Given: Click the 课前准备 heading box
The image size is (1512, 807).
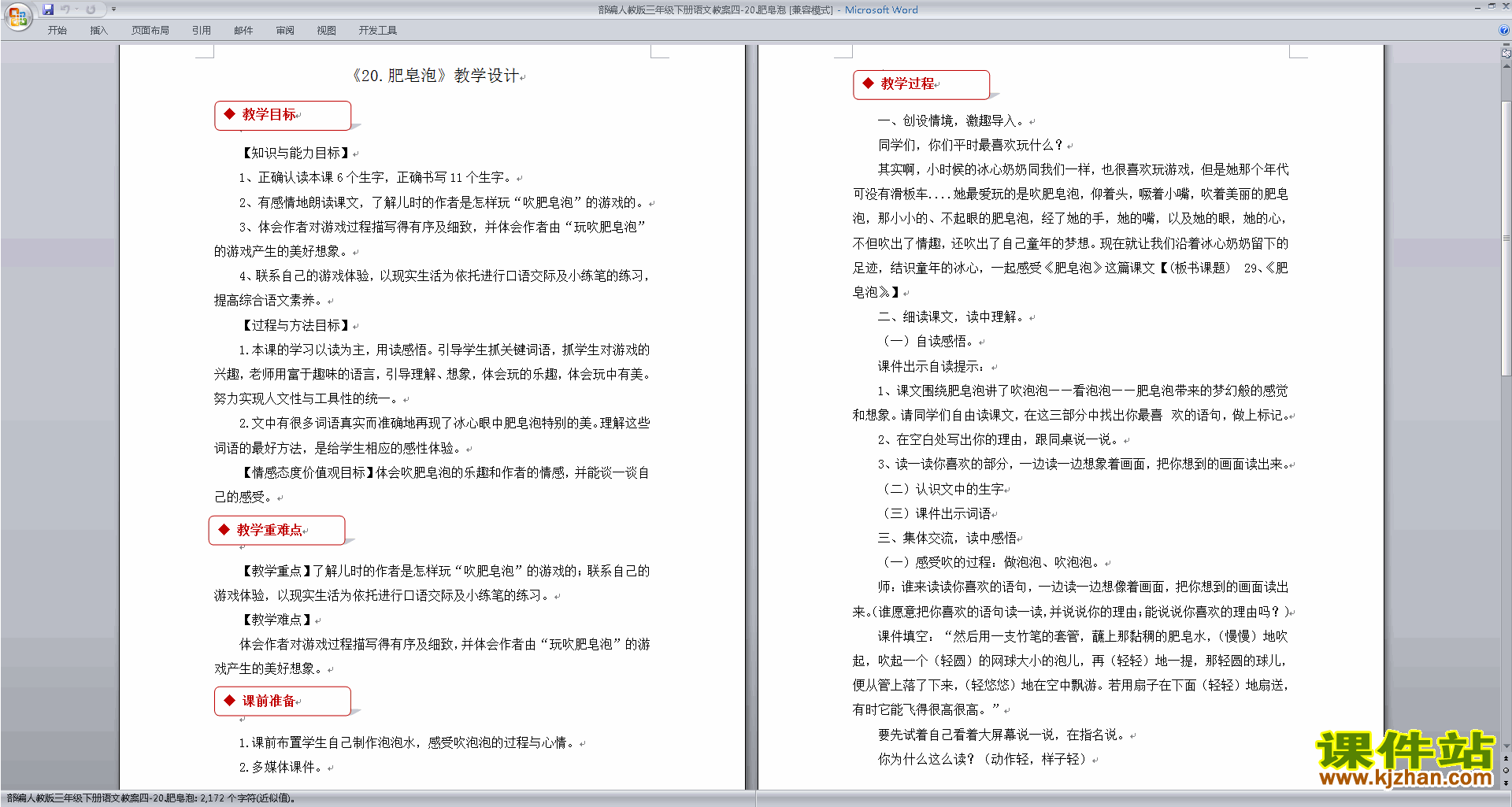Looking at the screenshot, I should tap(283, 701).
